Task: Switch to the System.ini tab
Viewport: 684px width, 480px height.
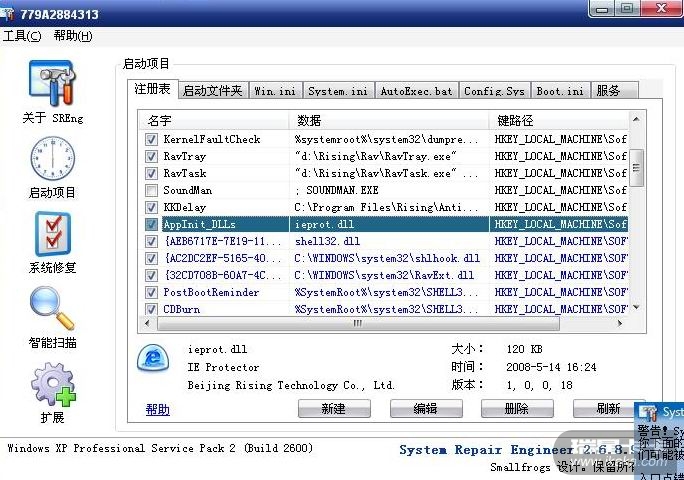Action: click(x=338, y=91)
